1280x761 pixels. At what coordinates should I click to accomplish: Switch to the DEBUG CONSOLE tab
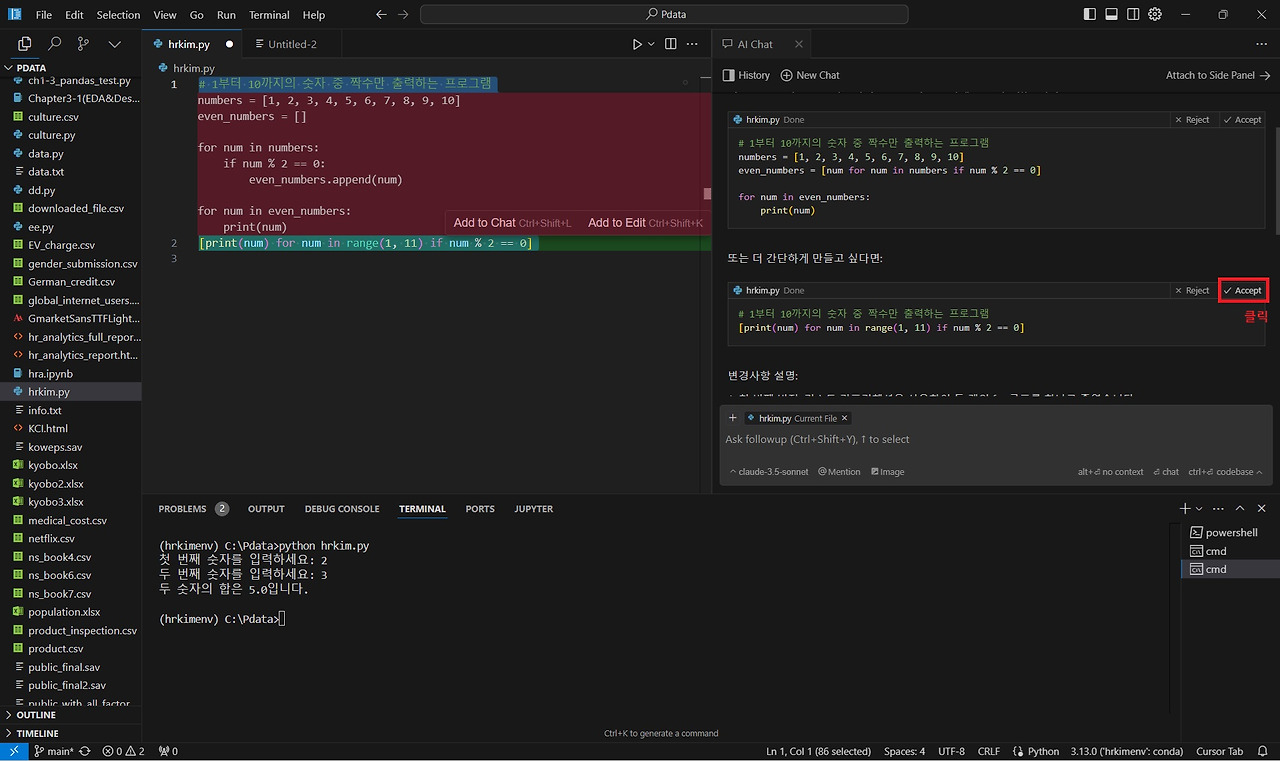[x=342, y=509]
